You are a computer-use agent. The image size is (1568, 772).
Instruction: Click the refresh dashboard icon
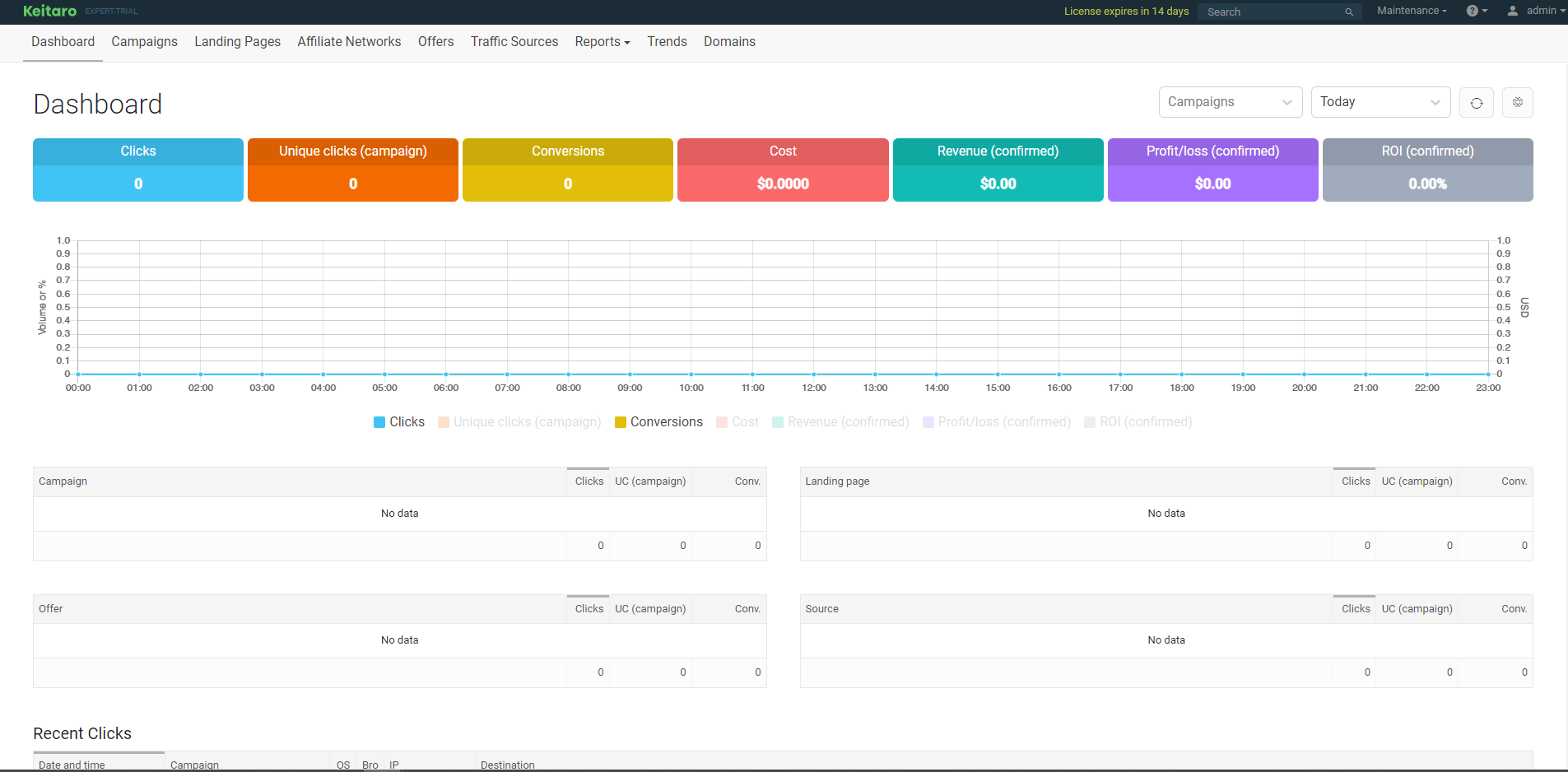(x=1476, y=103)
